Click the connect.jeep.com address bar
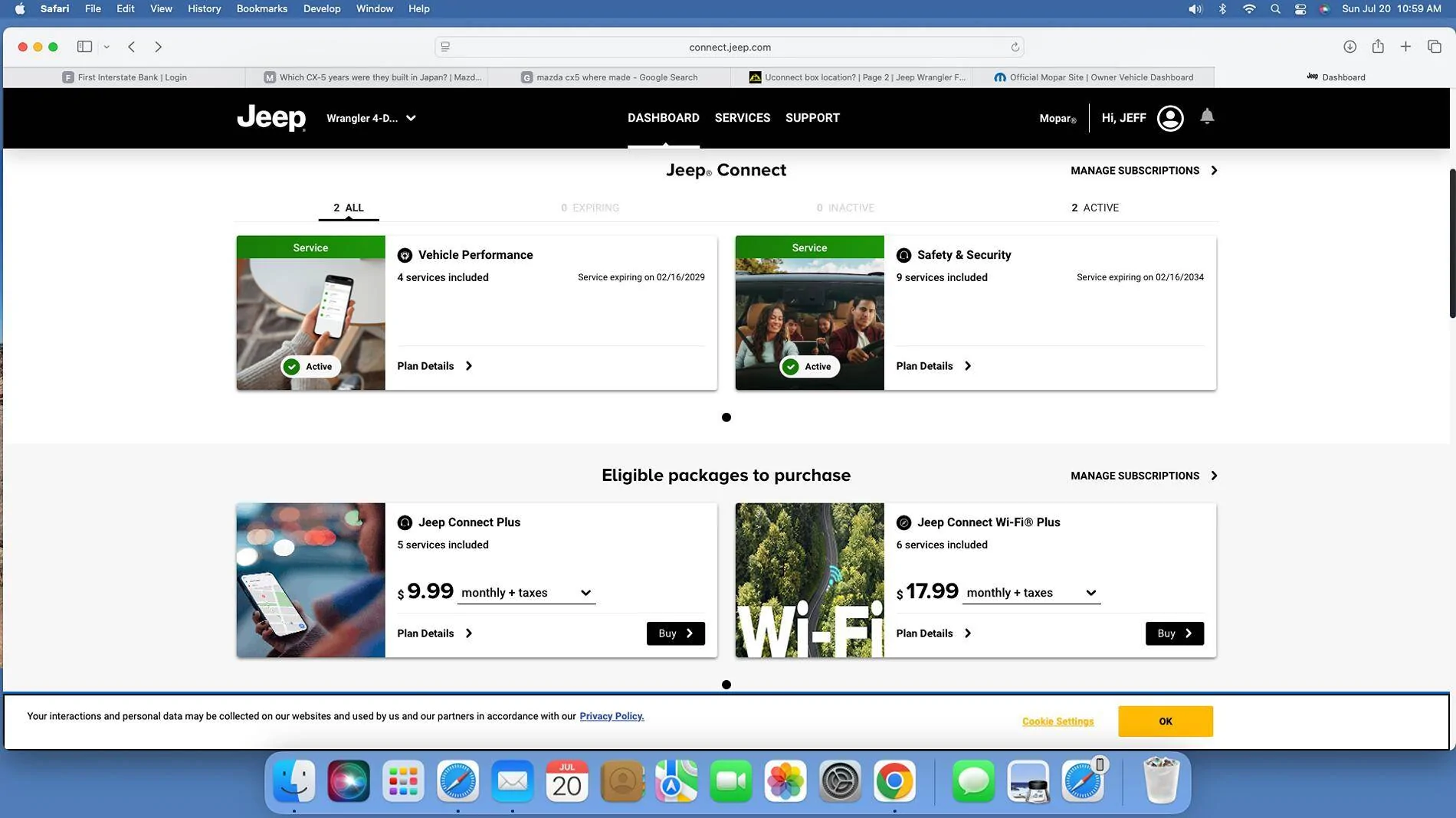Screen dimensions: 1456x818 pyautogui.click(x=729, y=47)
